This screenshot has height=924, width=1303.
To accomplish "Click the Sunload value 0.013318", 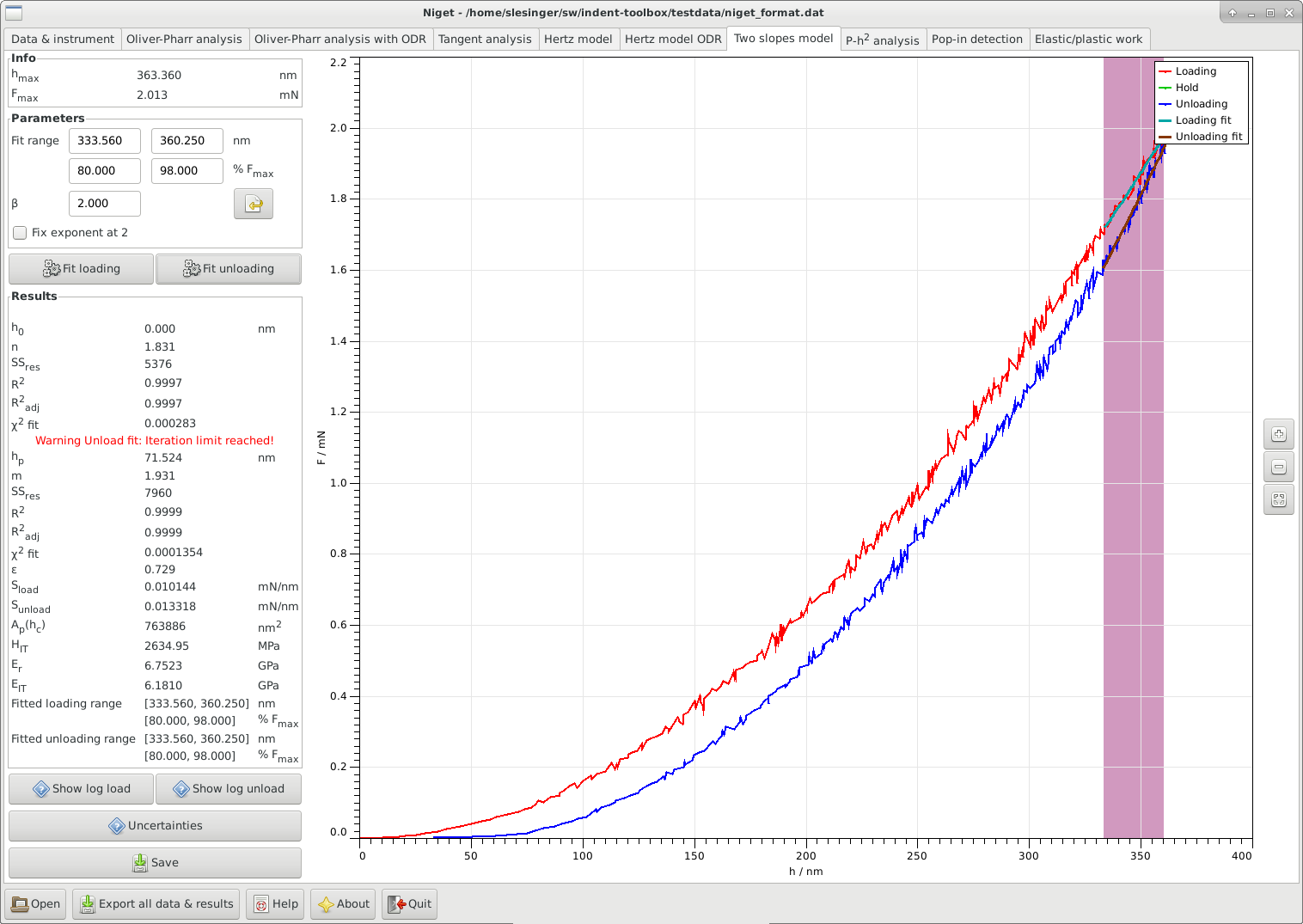I will pyautogui.click(x=170, y=607).
